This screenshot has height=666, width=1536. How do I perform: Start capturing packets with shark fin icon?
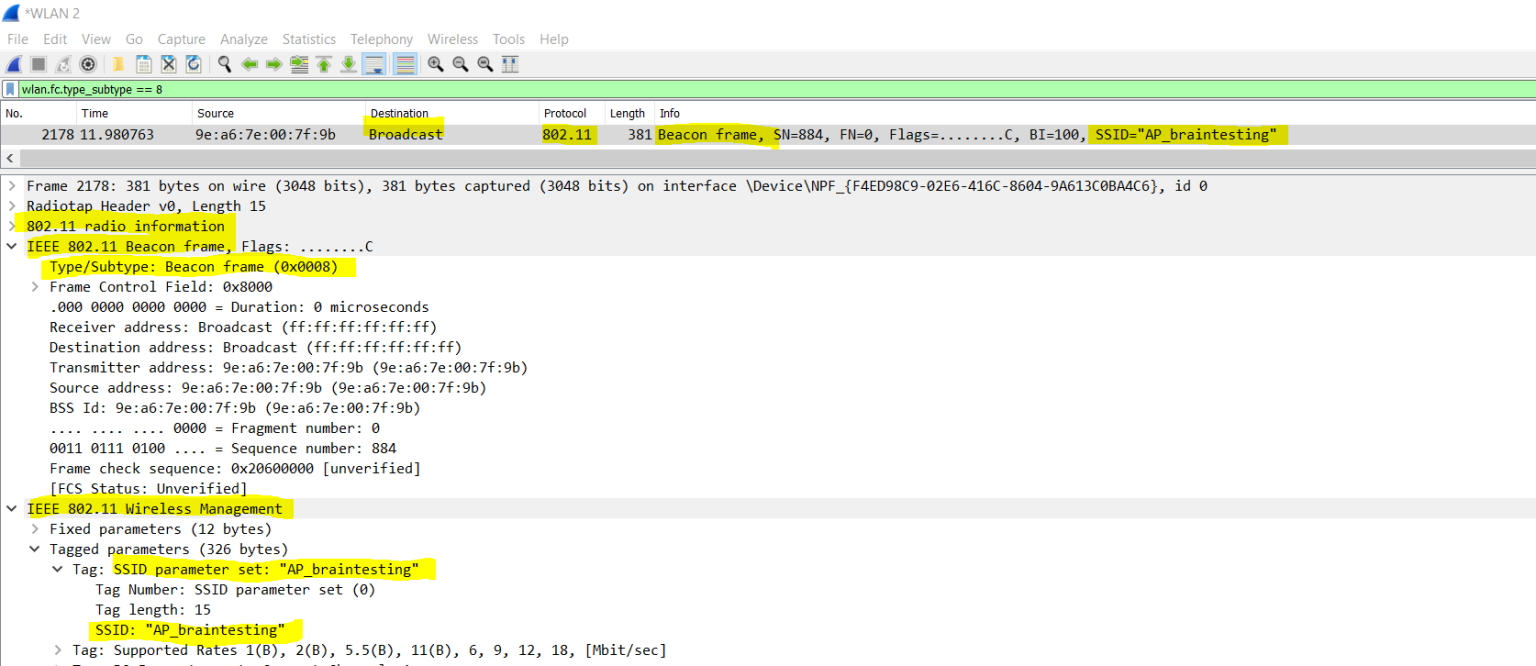point(14,64)
